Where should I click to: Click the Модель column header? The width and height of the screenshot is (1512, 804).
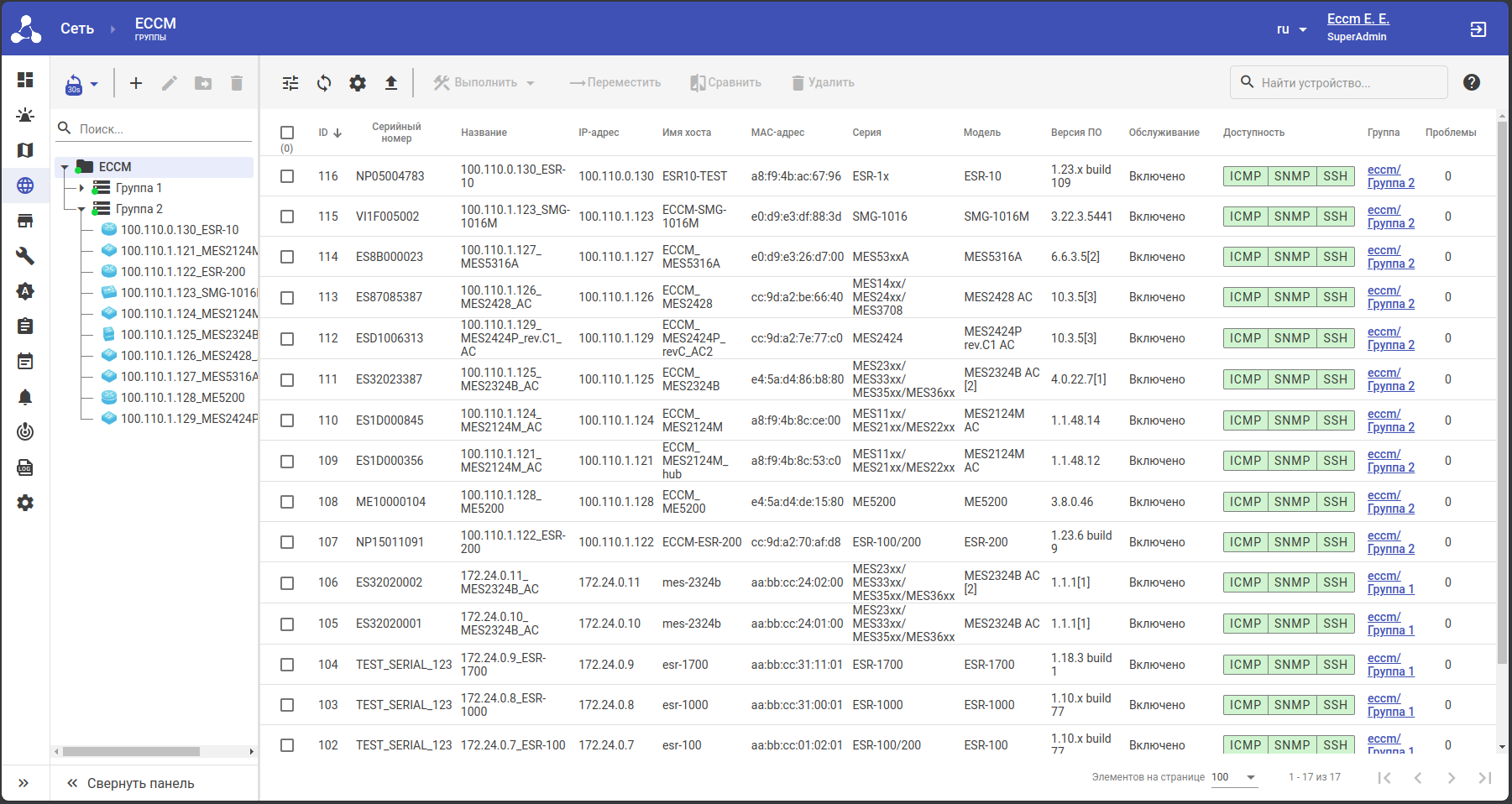pos(982,133)
